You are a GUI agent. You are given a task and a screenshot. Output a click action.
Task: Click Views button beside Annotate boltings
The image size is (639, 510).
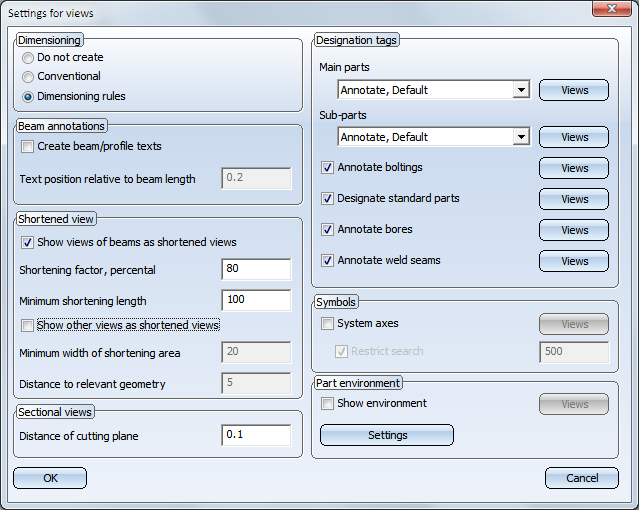574,168
